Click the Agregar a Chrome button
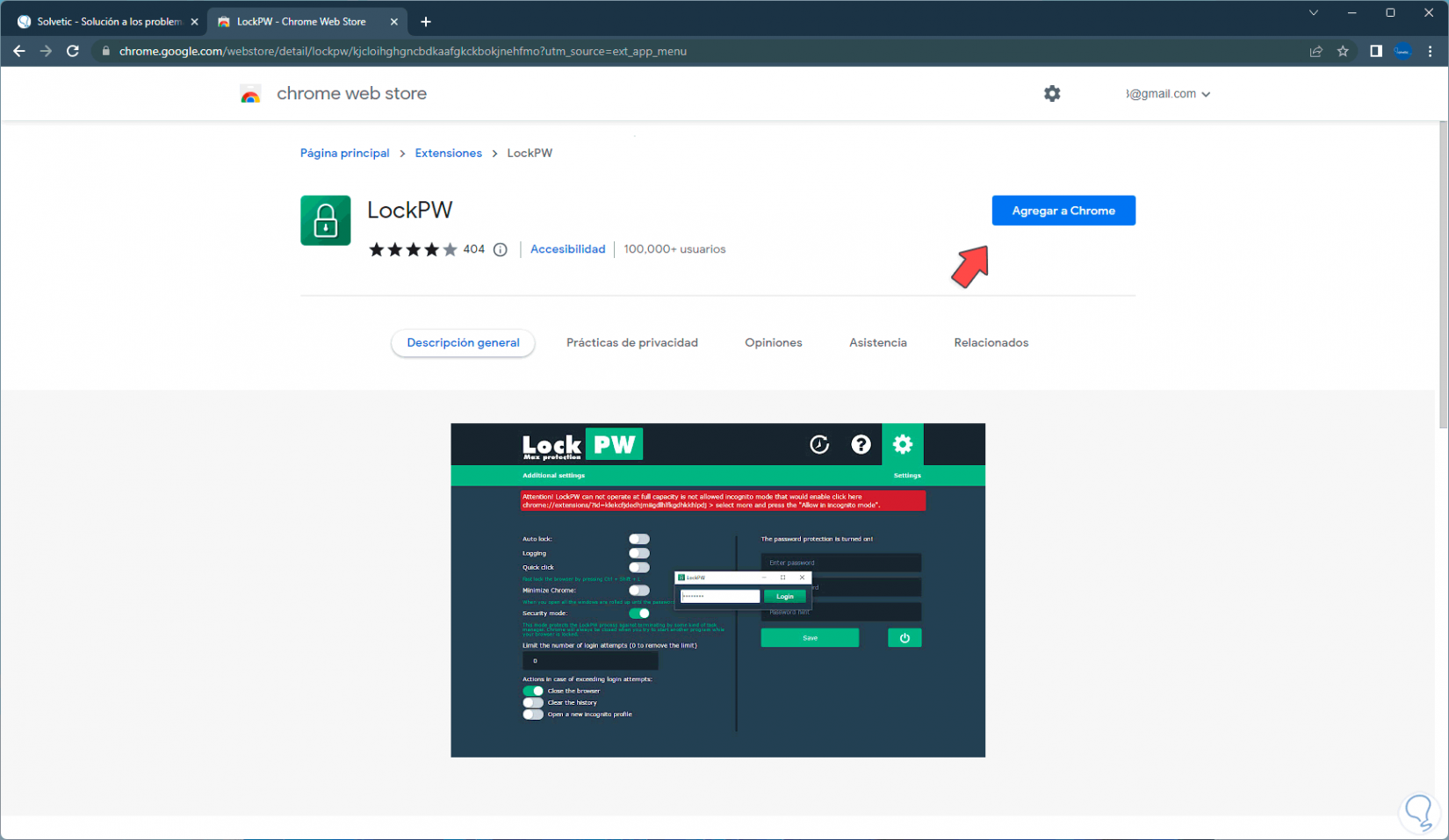The width and height of the screenshot is (1449, 840). [x=1063, y=211]
